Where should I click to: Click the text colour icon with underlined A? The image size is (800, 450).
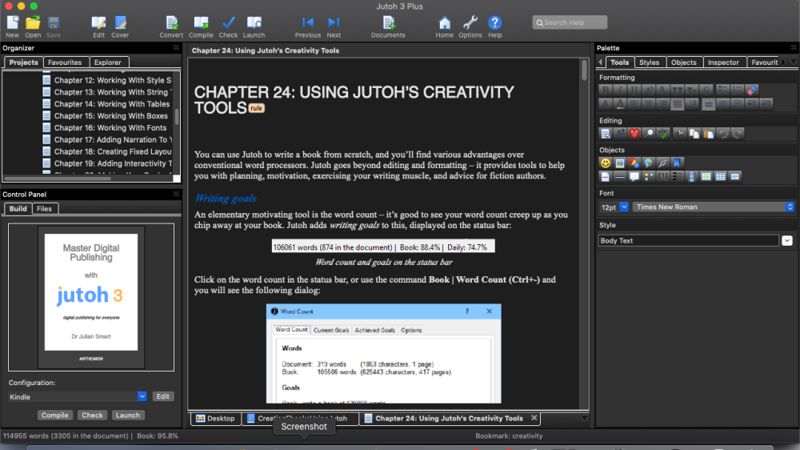pyautogui.click(x=620, y=104)
